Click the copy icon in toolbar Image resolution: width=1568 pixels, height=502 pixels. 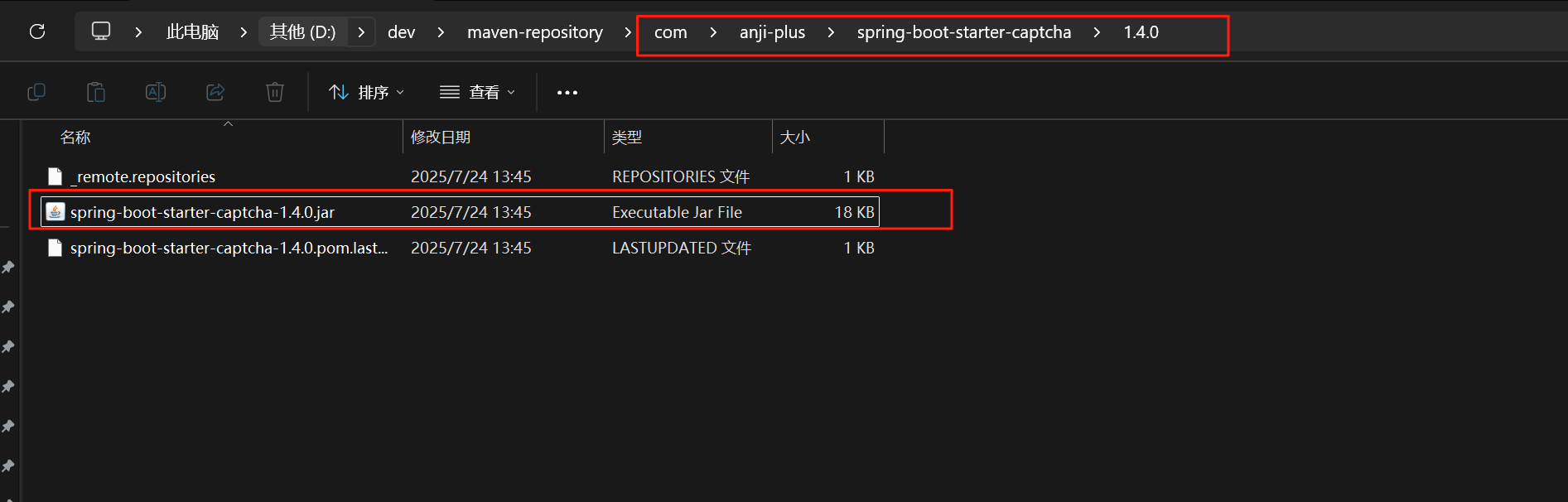[x=36, y=92]
